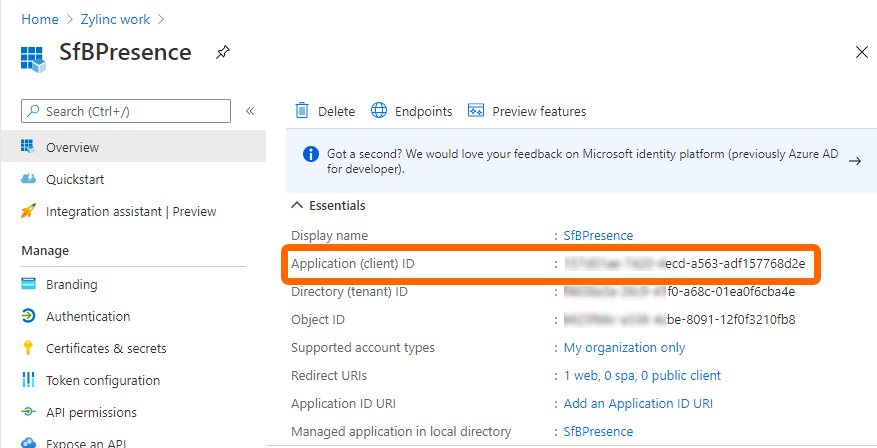Click the Overview grid icon
877x448 pixels.
(x=27, y=147)
